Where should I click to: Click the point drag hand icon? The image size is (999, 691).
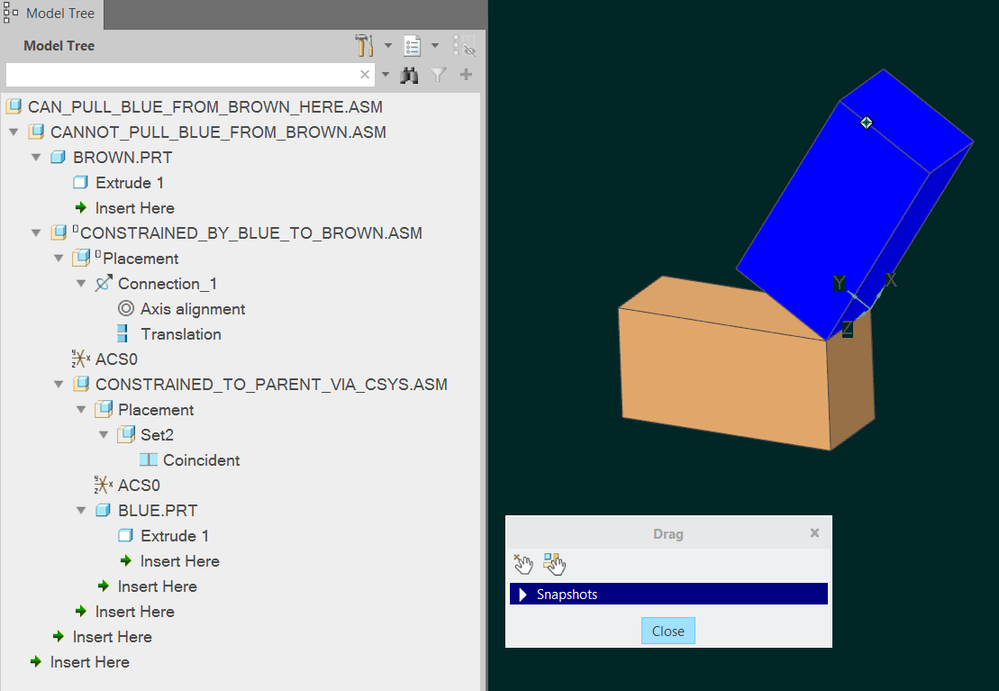coord(523,564)
